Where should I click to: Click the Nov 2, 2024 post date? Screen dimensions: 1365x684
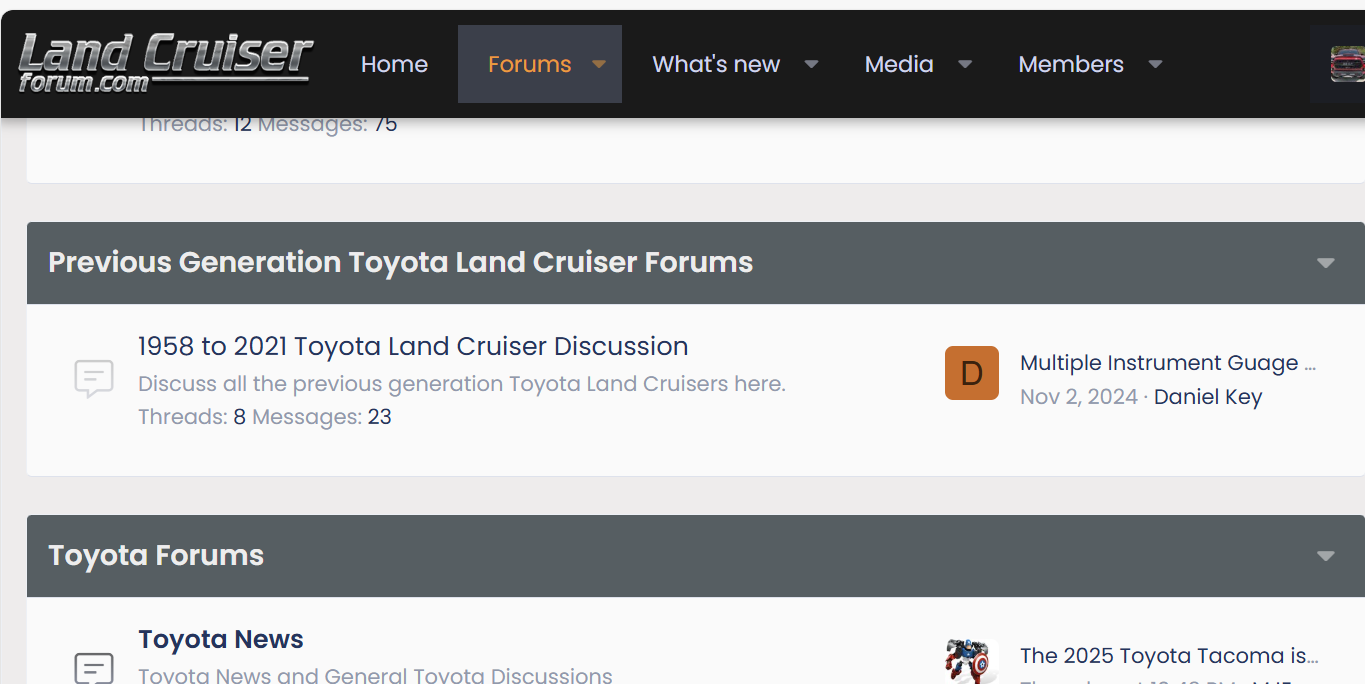pyautogui.click(x=1079, y=397)
